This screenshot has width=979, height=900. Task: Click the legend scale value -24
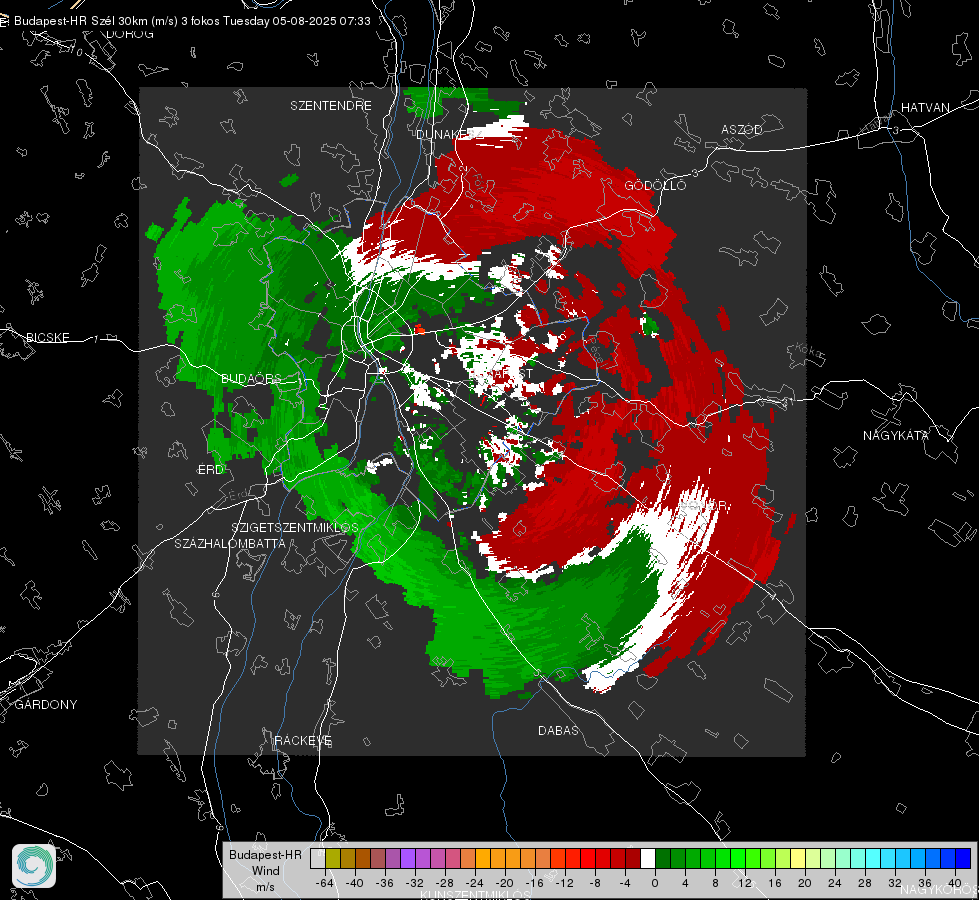tap(475, 883)
